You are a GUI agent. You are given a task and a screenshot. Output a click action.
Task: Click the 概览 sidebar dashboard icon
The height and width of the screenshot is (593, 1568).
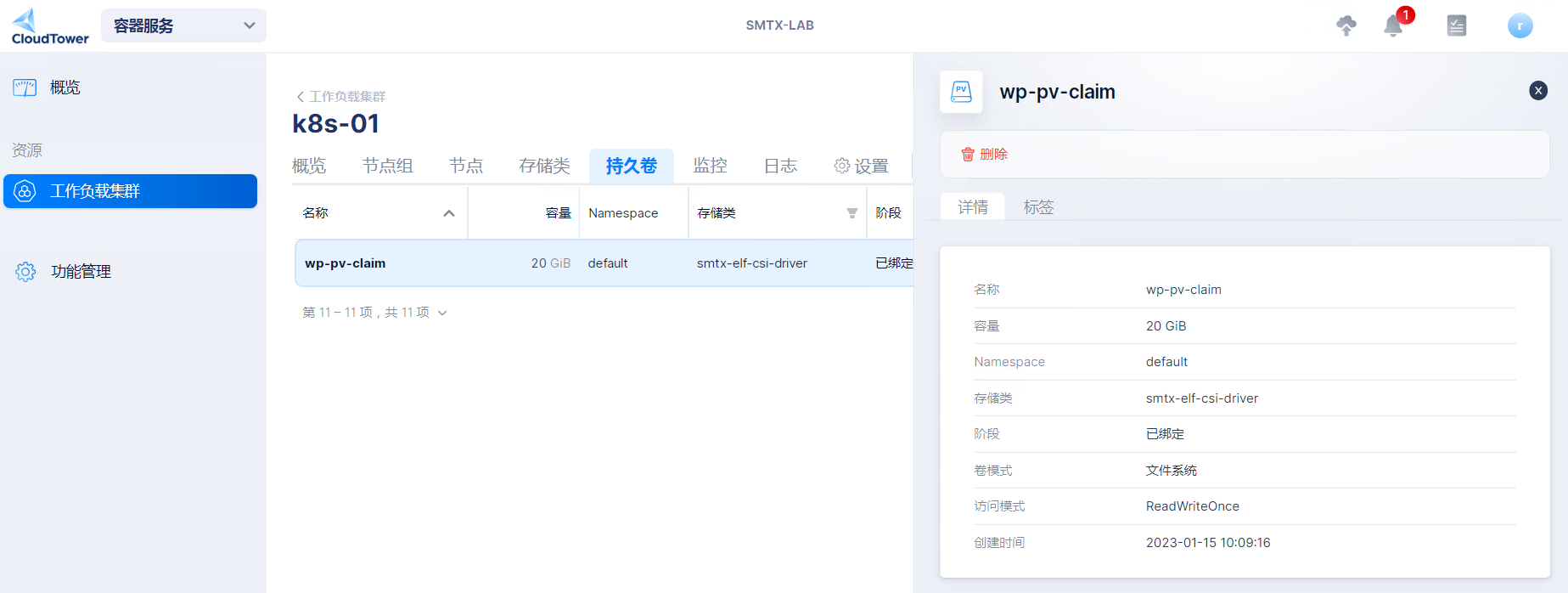(25, 88)
